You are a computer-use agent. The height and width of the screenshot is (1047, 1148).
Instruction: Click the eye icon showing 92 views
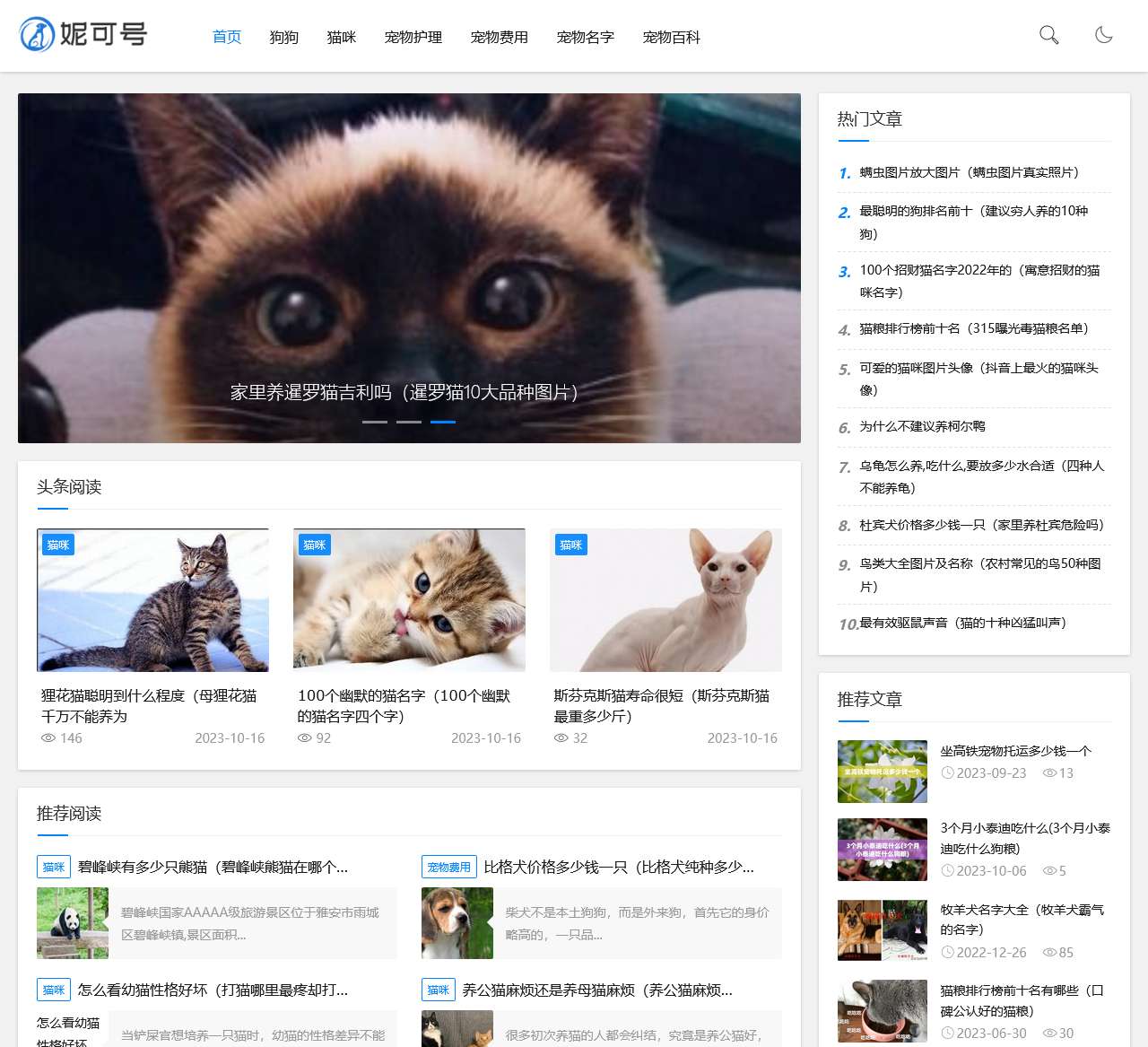pos(304,737)
